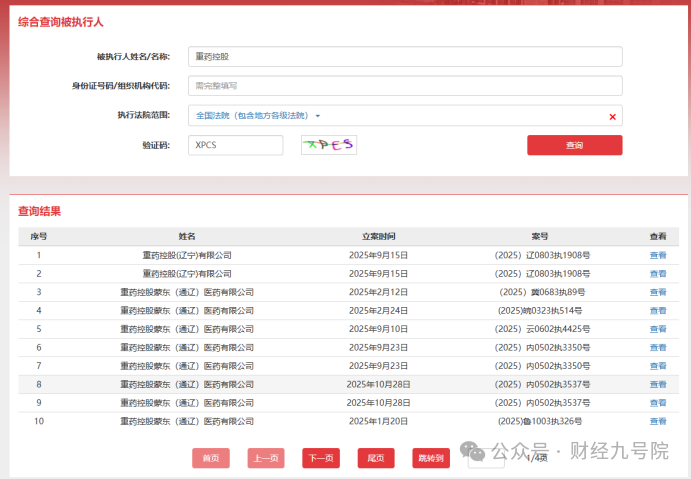The height and width of the screenshot is (479, 691).
Task: Click the 立案时间 column header
Action: [379, 236]
